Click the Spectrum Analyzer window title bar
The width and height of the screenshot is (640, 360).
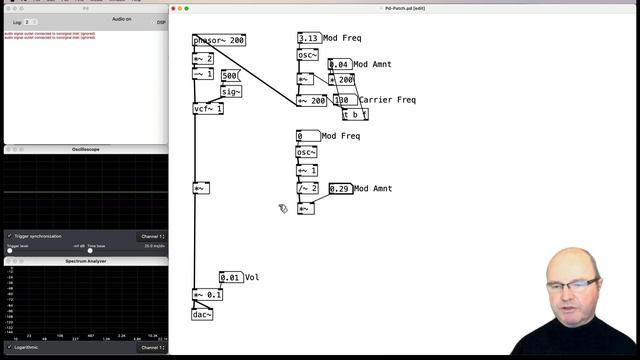86,261
